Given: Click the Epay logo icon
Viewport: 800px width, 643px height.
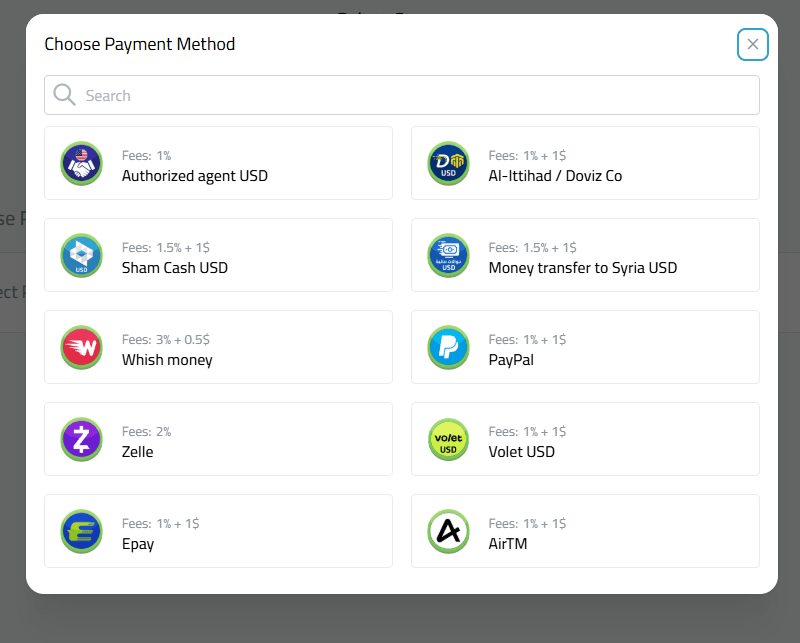Looking at the screenshot, I should pyautogui.click(x=82, y=531).
